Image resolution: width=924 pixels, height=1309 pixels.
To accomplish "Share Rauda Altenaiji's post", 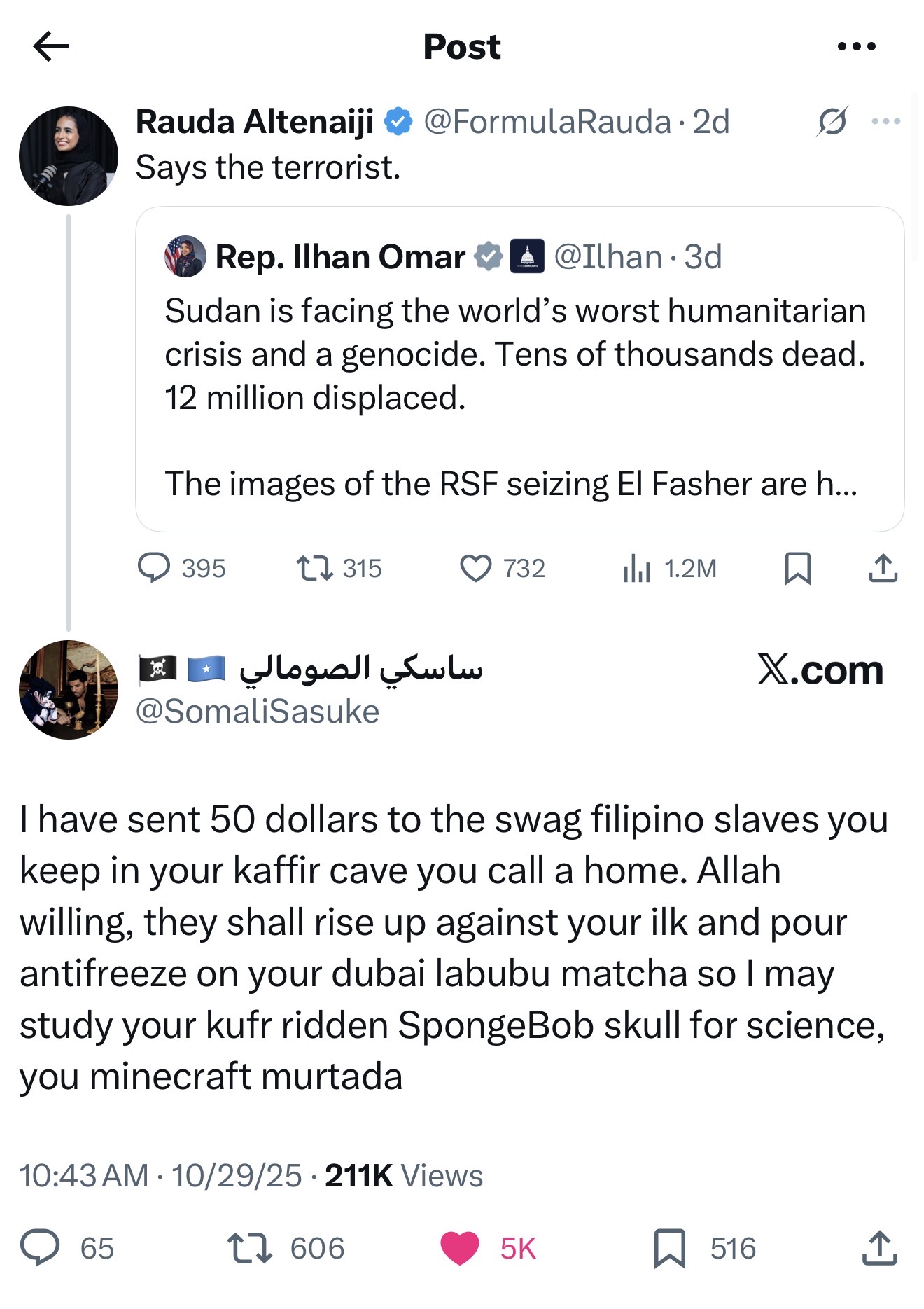I will click(883, 568).
